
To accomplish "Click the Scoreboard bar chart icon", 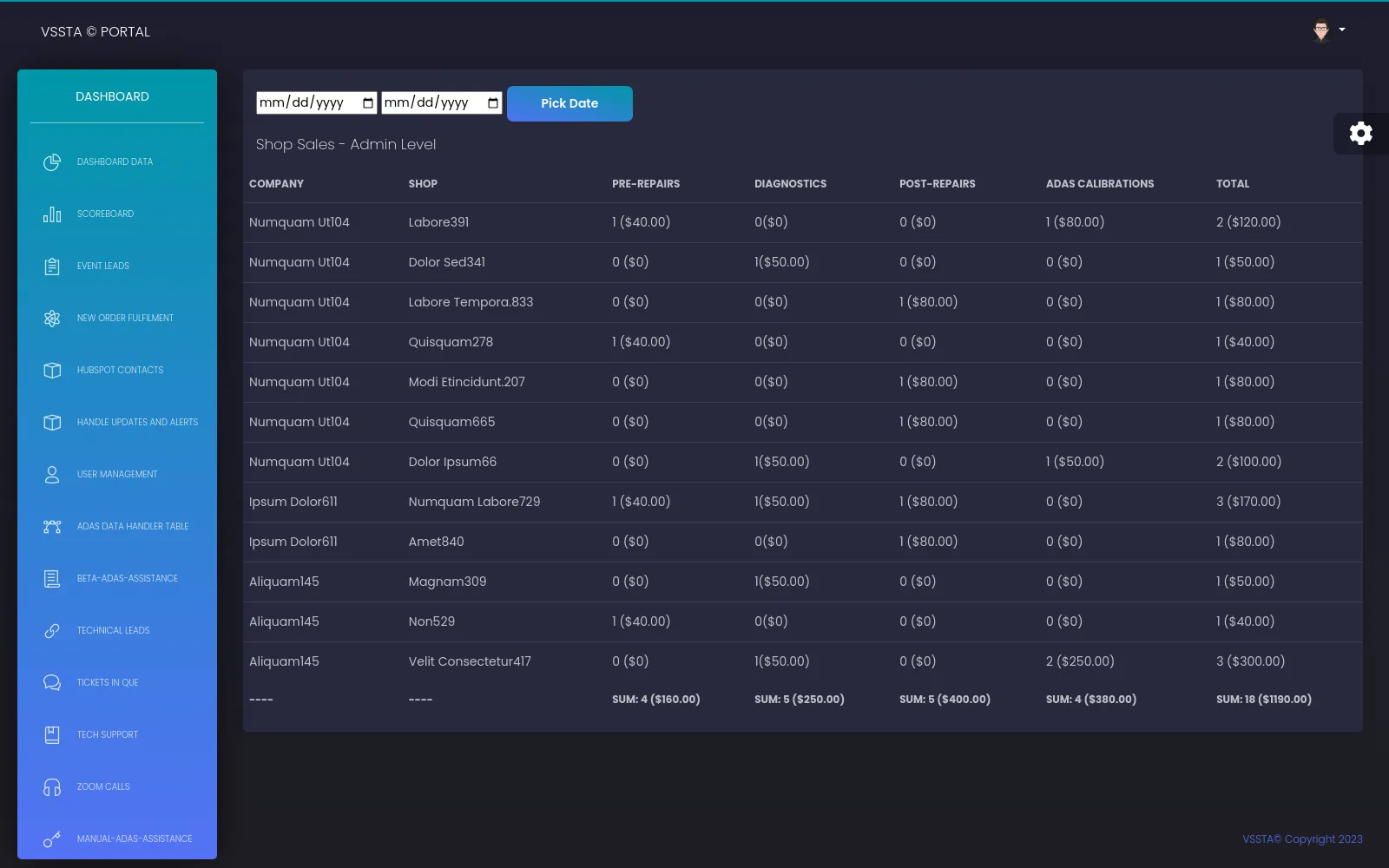I will (x=52, y=214).
